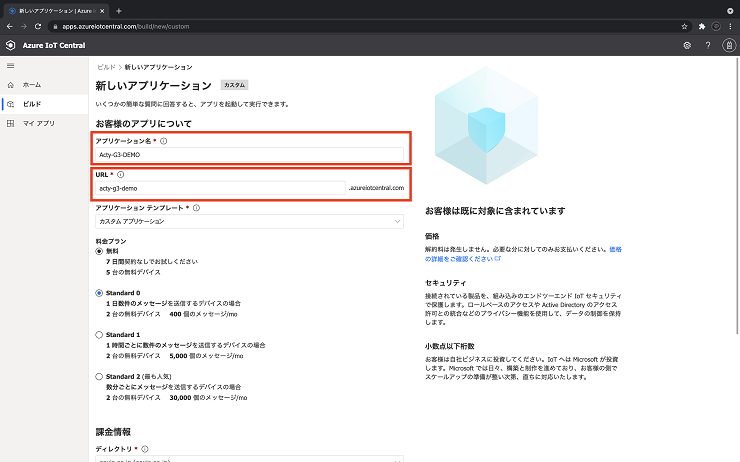The width and height of the screenshot is (740, 462).
Task: Click the カスタム badge next to title
Action: (x=234, y=85)
